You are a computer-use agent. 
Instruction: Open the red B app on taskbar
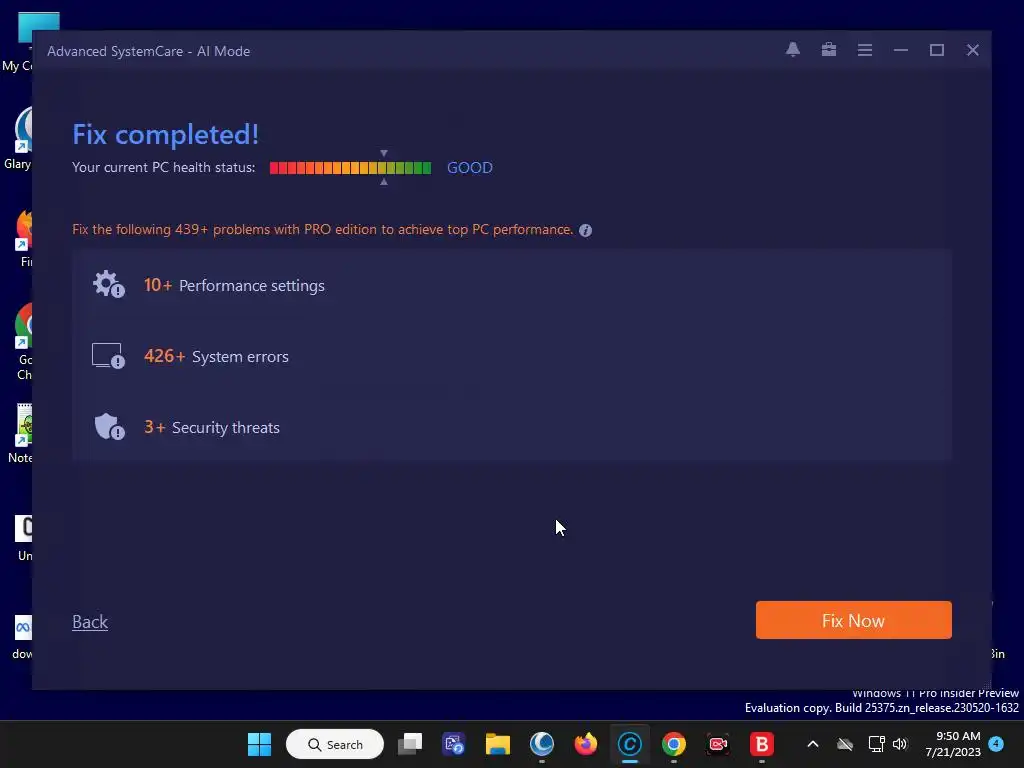click(x=761, y=744)
